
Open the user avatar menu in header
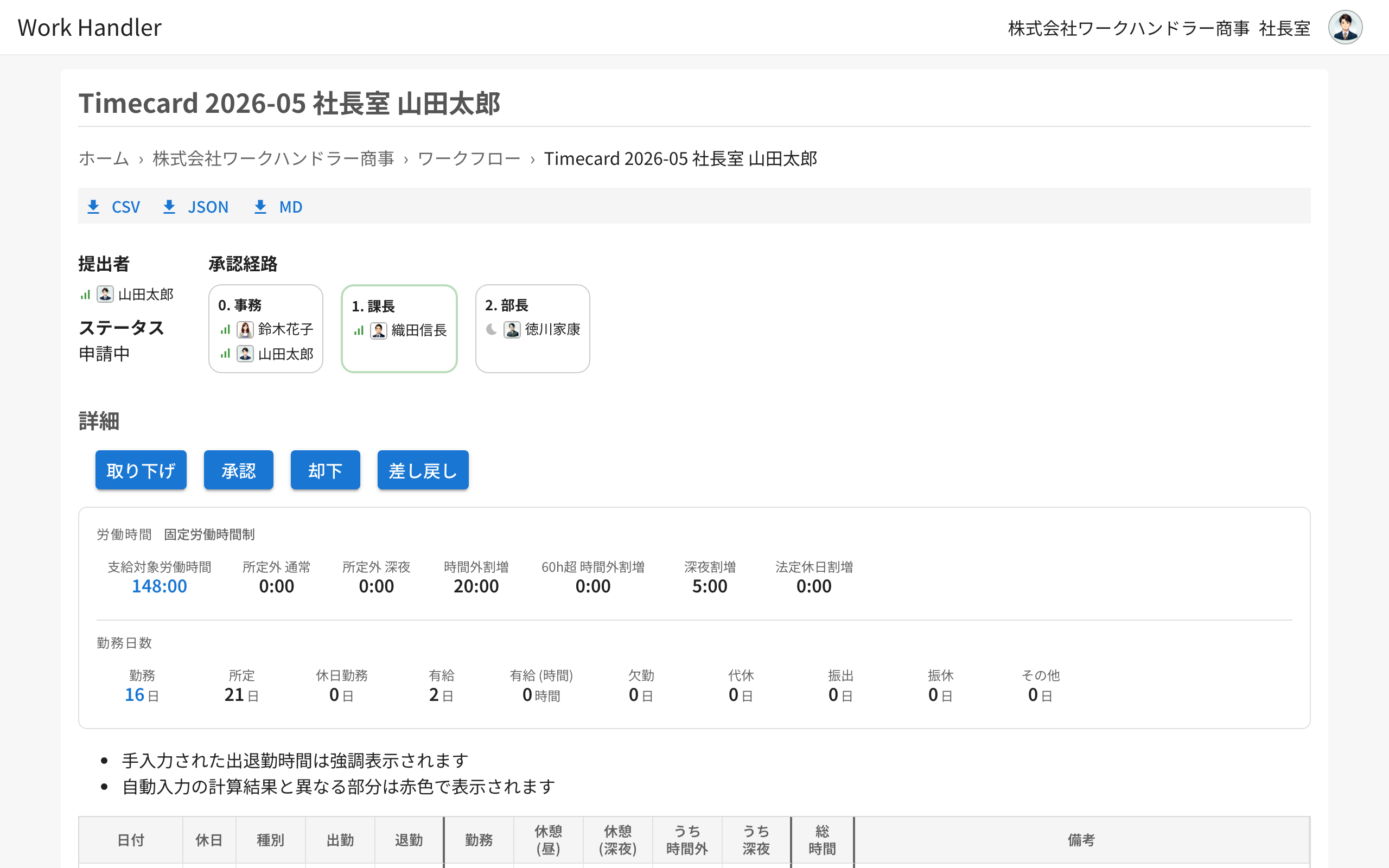tap(1345, 27)
